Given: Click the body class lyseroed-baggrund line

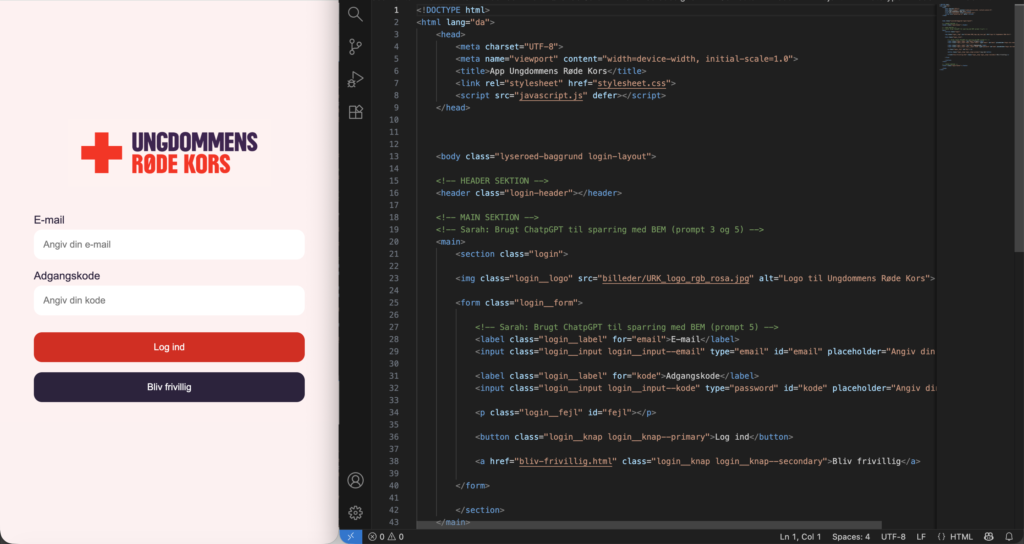Looking at the screenshot, I should point(546,156).
